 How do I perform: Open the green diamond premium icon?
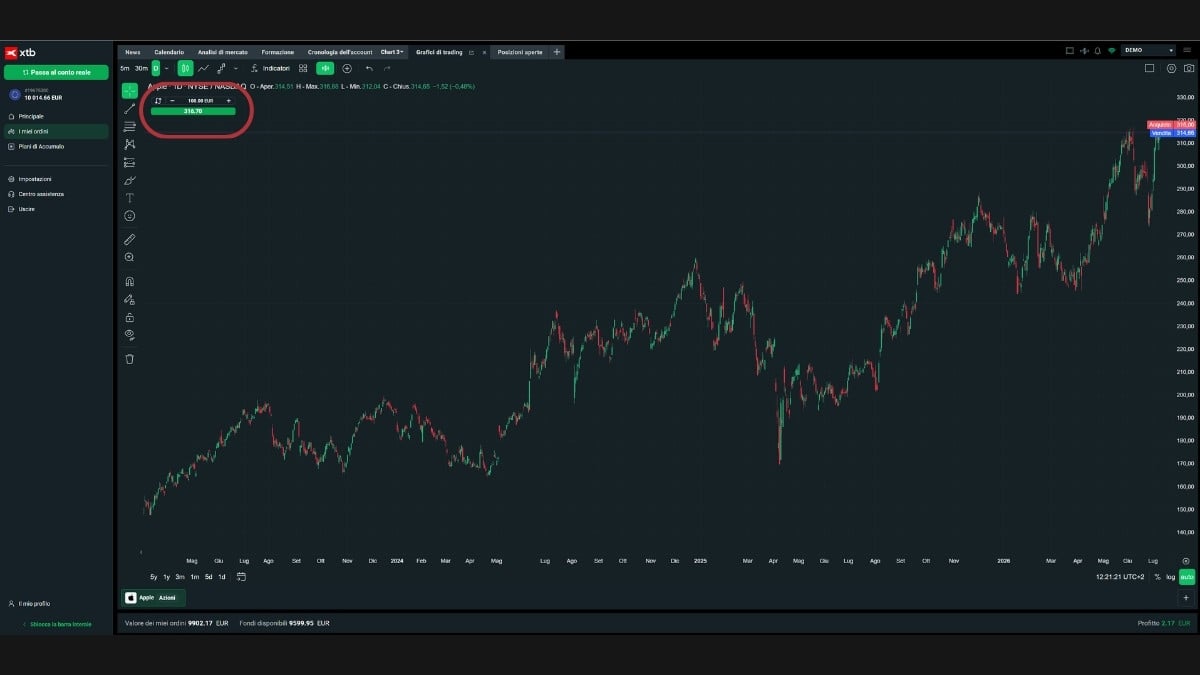1111,50
